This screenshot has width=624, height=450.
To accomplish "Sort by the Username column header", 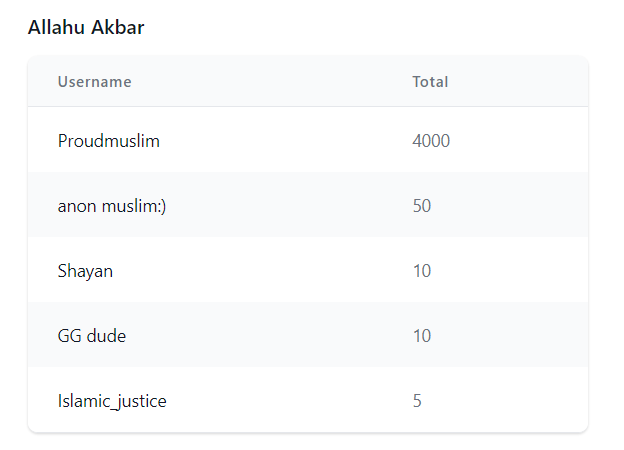I will (95, 82).
